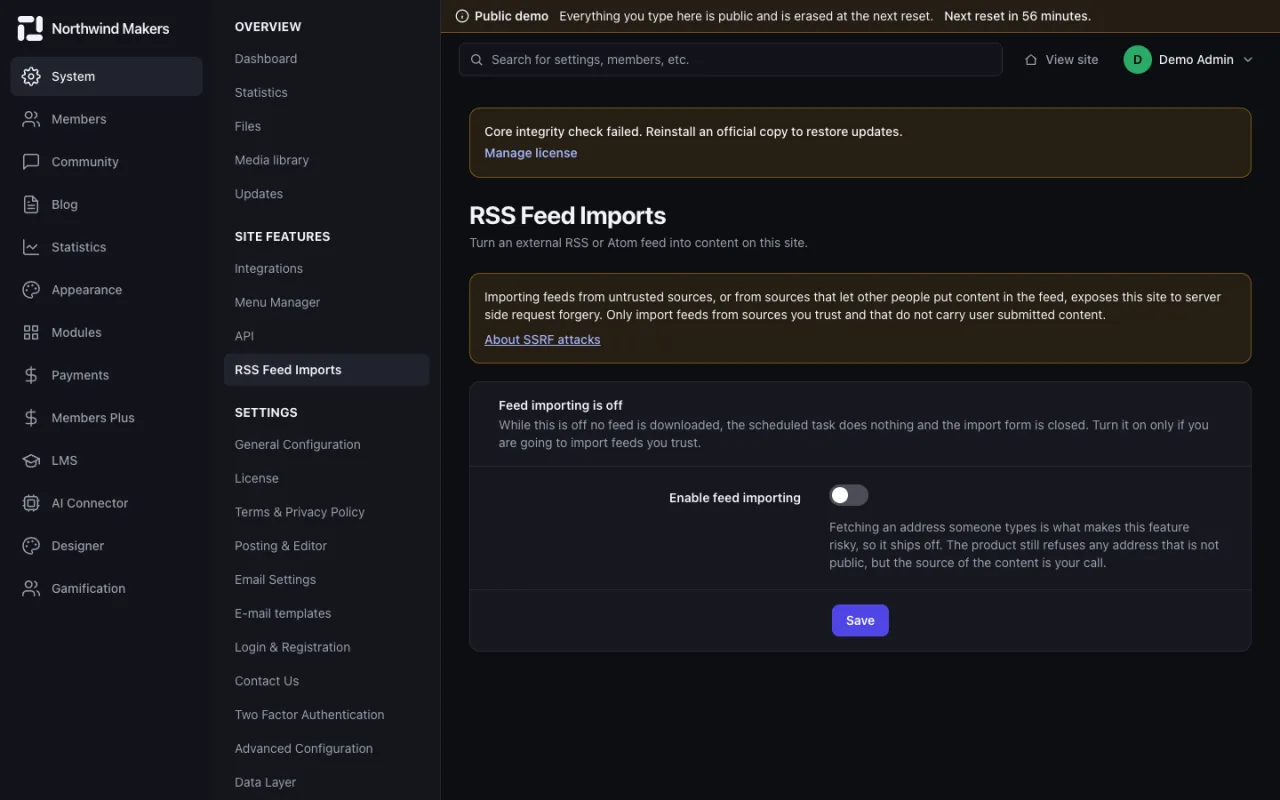This screenshot has width=1280, height=800.
Task: Select the RSS Feed Imports menu item
Action: [326, 370]
